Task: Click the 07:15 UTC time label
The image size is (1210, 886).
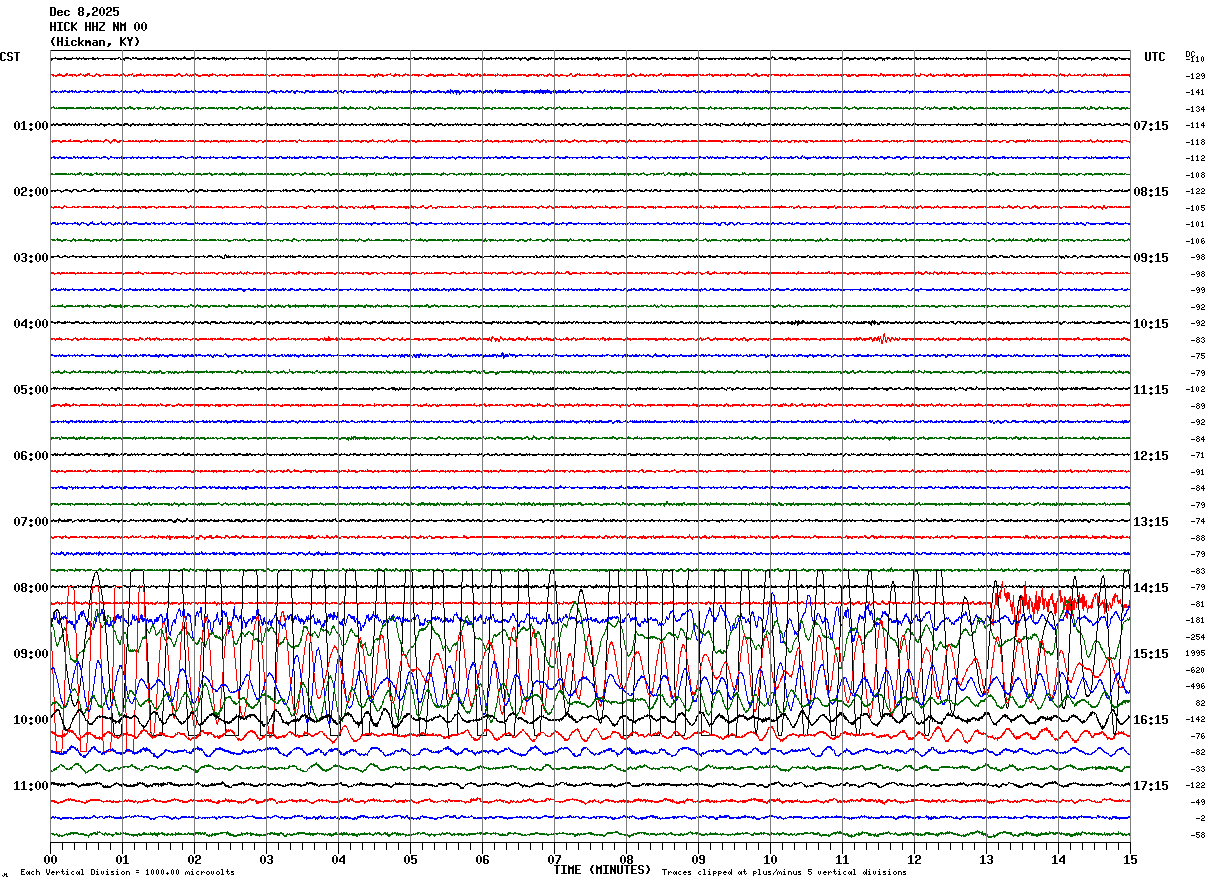Action: [x=1150, y=125]
